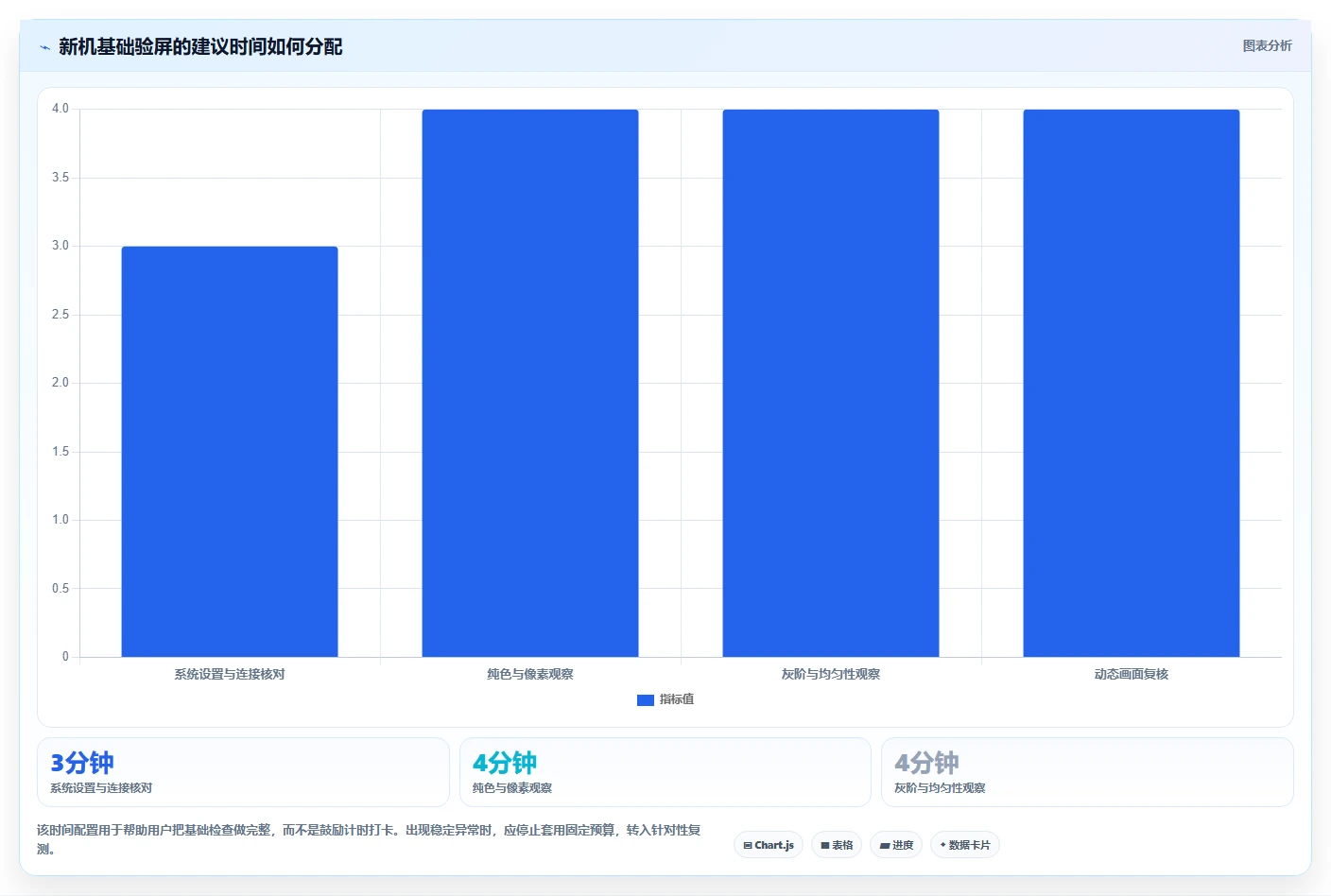Click the Chart.js tag chip
The height and width of the screenshot is (896, 1331).
(x=769, y=845)
